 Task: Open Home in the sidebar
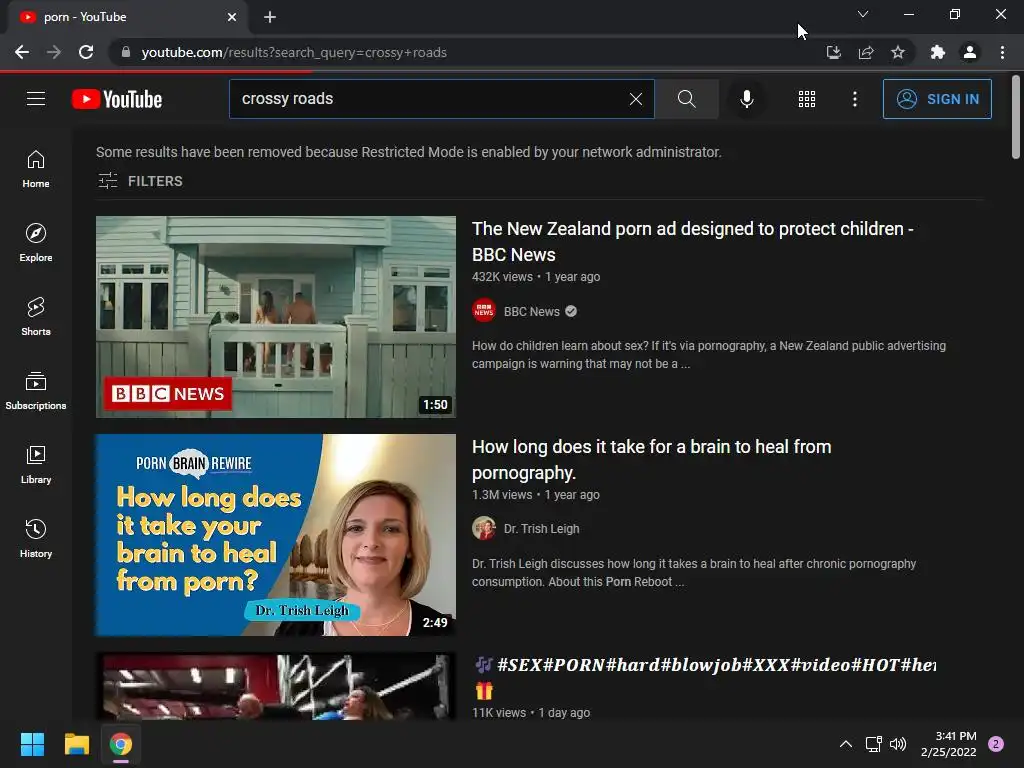tap(36, 169)
